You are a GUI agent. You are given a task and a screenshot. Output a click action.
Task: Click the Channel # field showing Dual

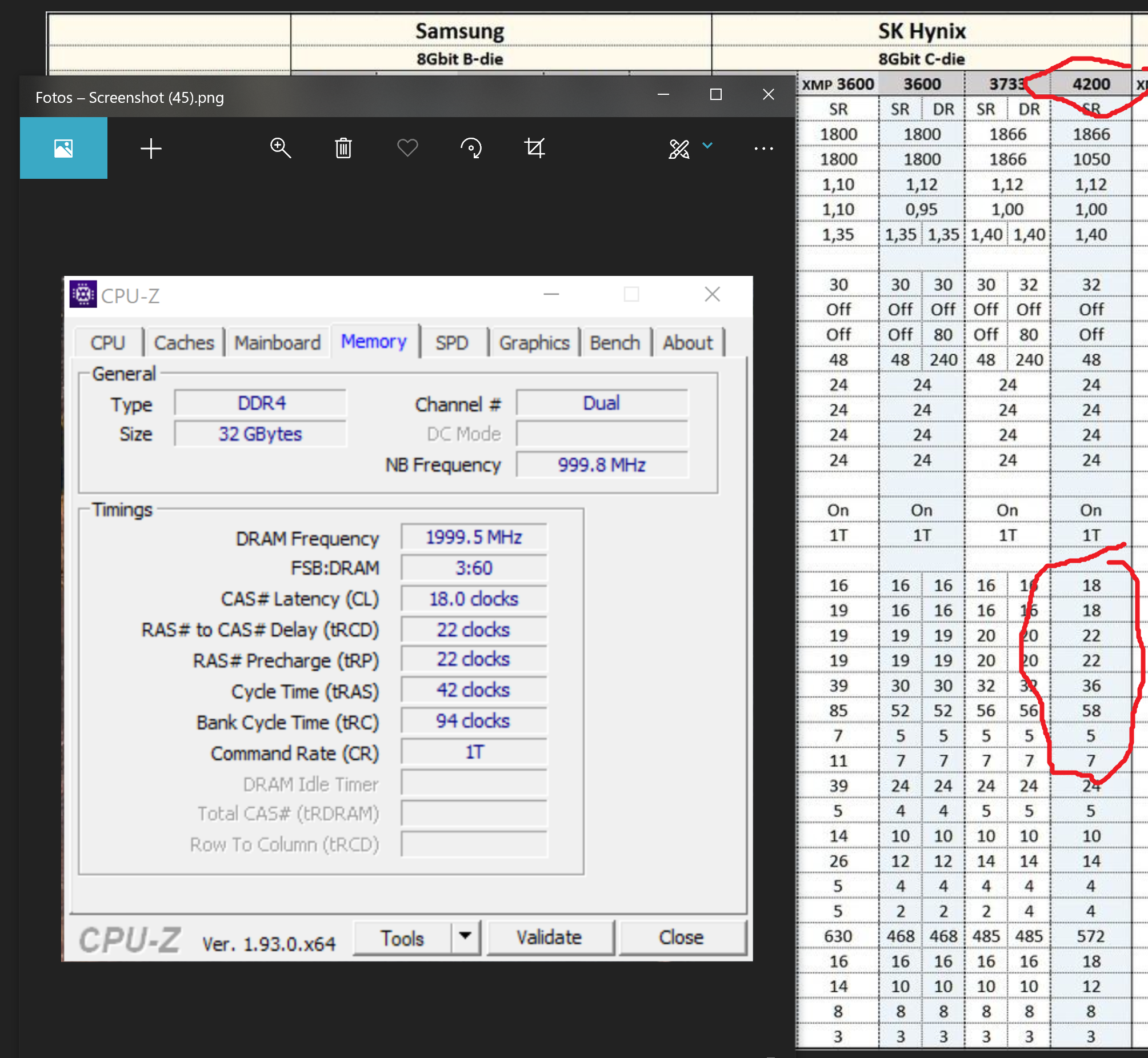602,403
